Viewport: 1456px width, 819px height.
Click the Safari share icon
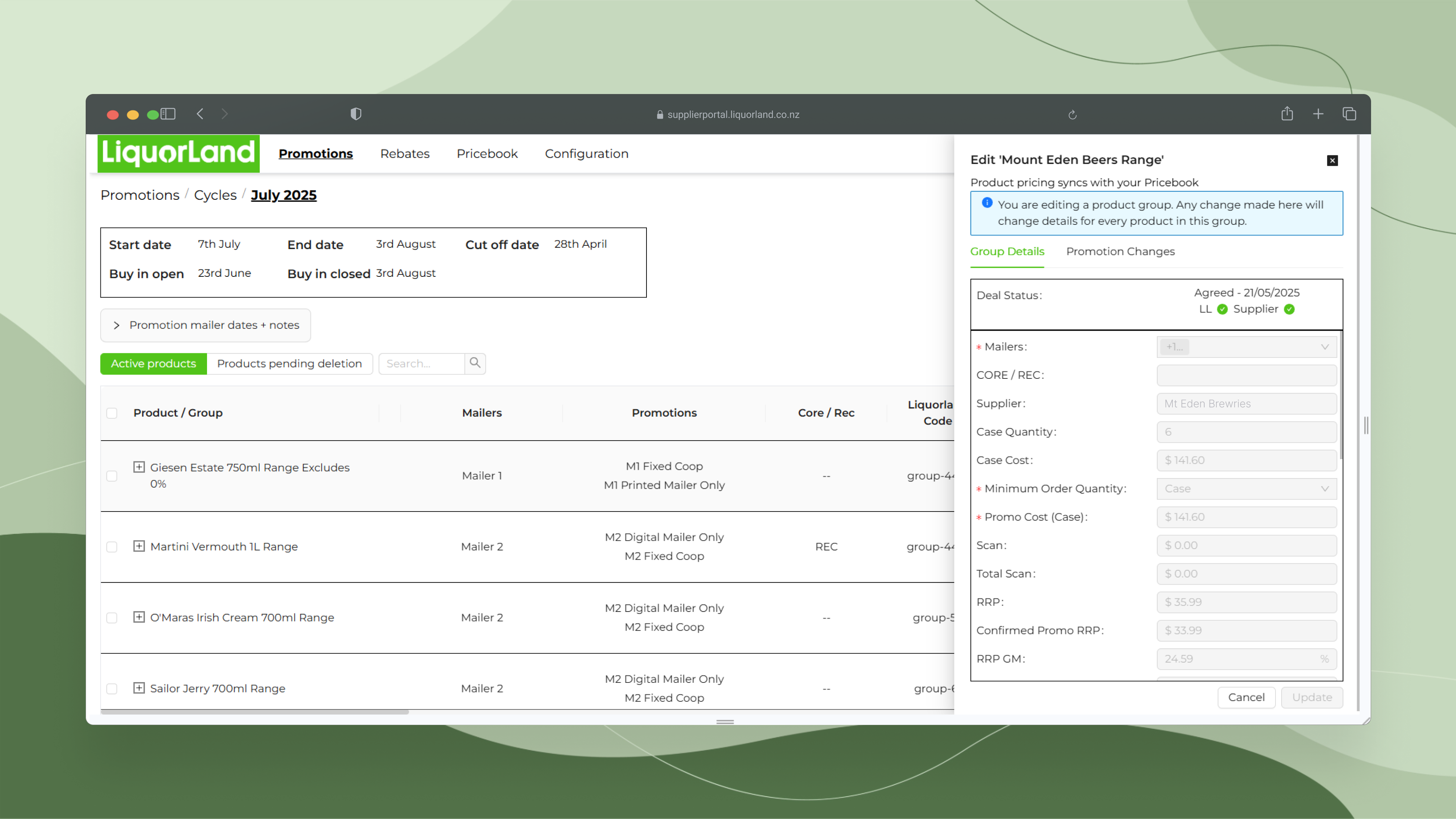pyautogui.click(x=1287, y=114)
